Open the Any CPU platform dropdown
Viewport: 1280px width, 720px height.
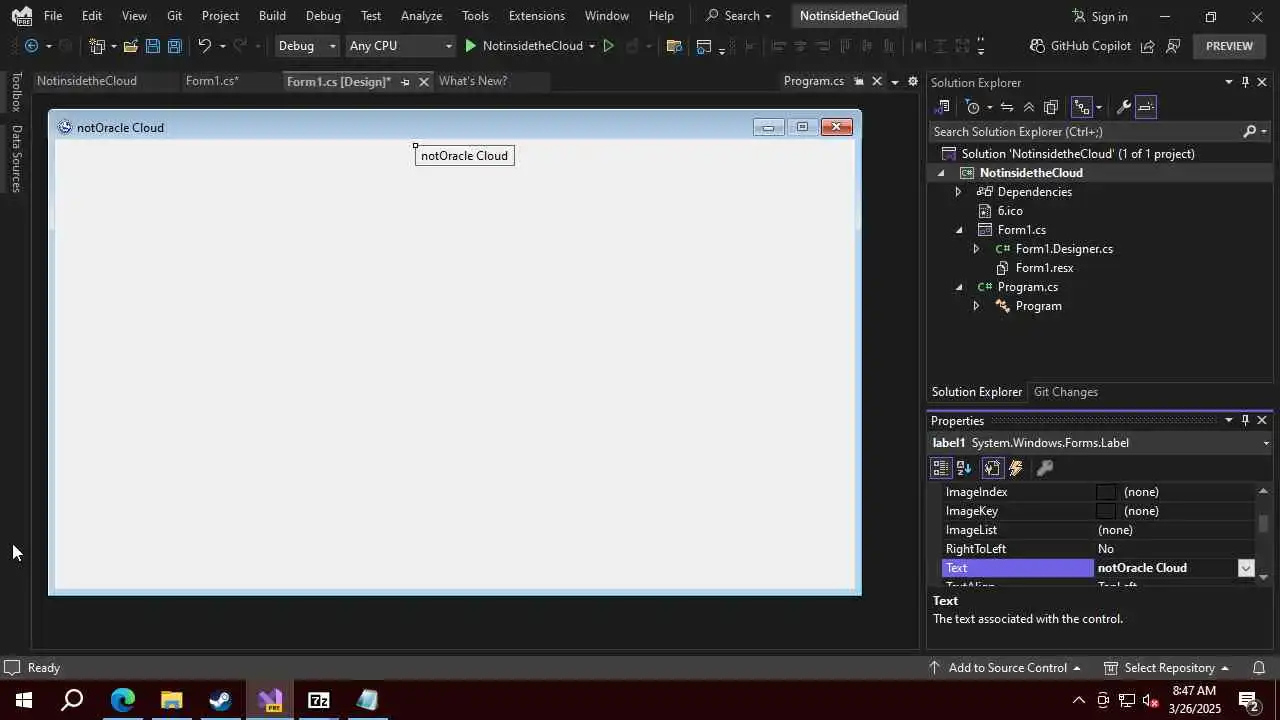pyautogui.click(x=399, y=46)
